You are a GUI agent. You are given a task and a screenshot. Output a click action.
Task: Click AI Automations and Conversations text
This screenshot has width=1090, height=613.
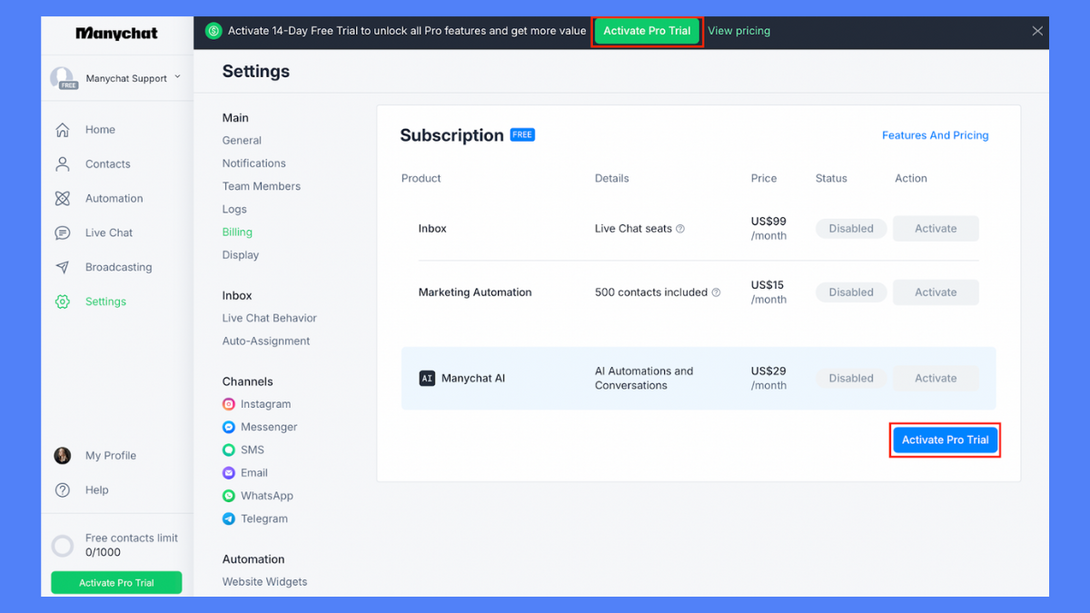point(644,378)
